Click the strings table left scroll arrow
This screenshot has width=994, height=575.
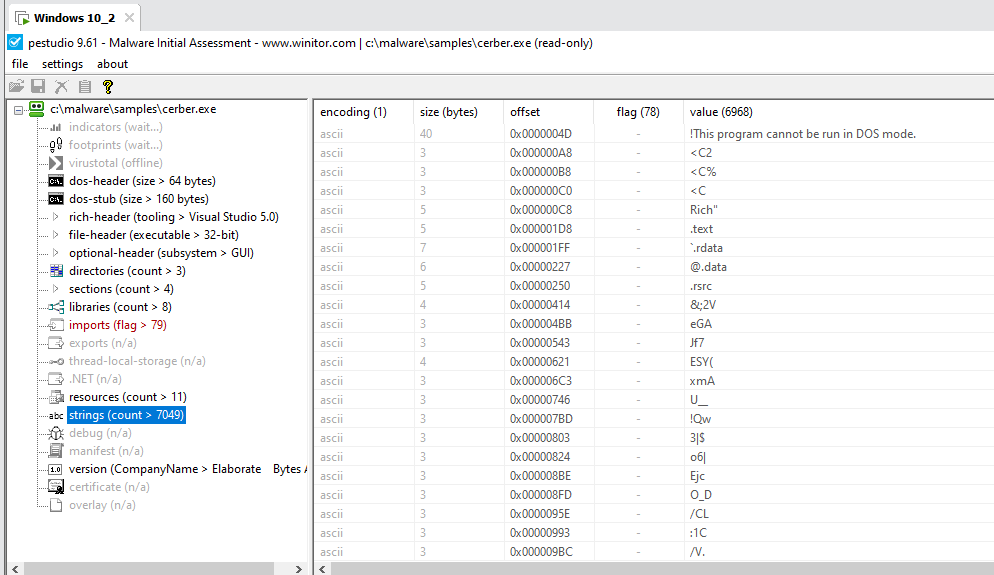point(323,569)
